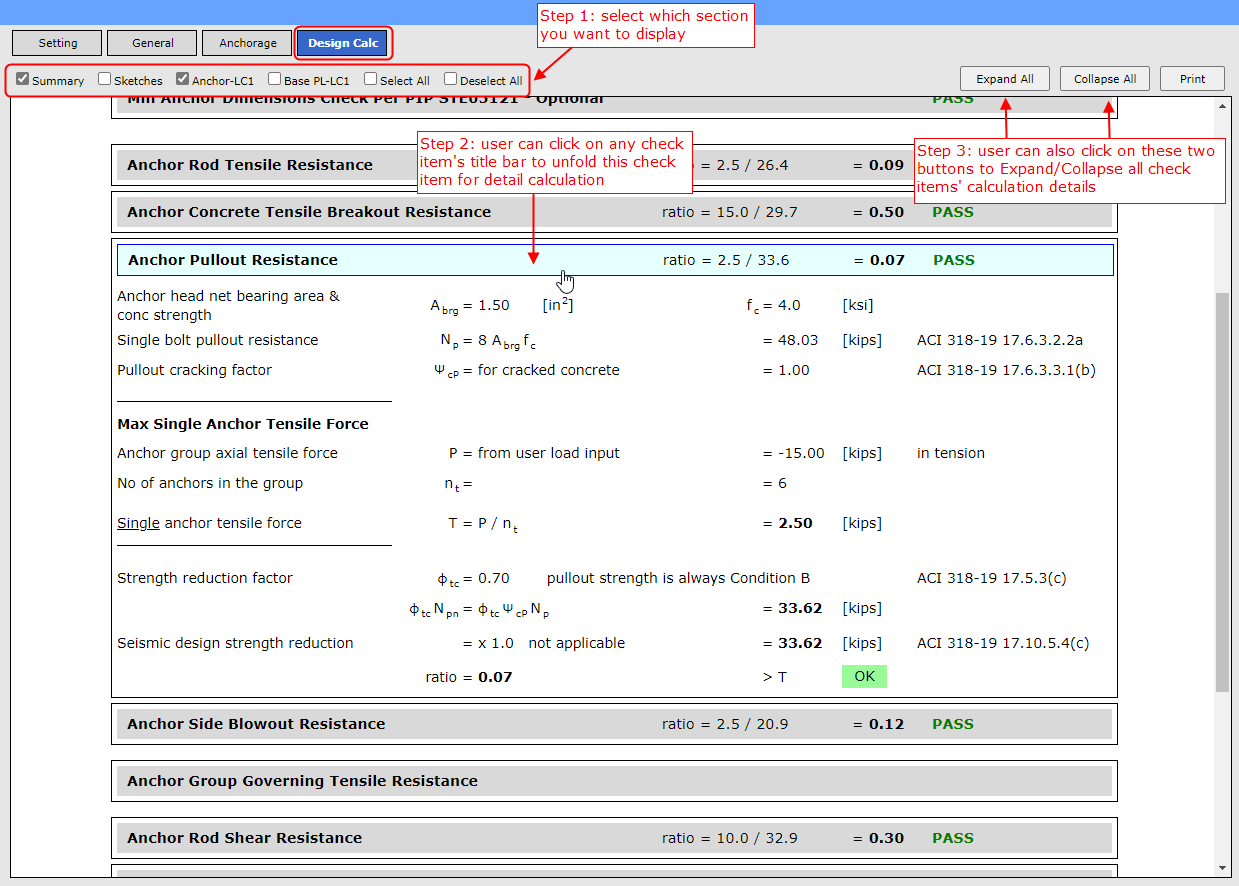
Task: Tick the Deselect All checkbox
Action: (x=451, y=79)
